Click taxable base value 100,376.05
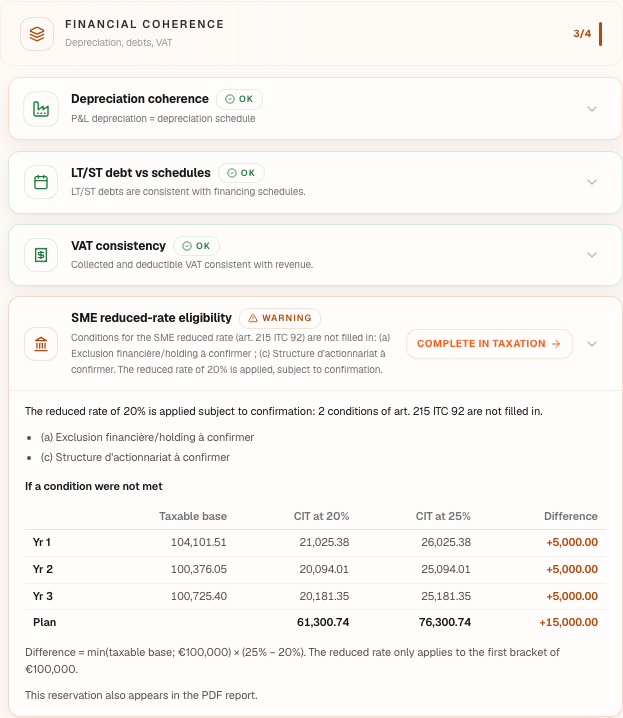Viewport: 623px width, 718px height. 199,570
